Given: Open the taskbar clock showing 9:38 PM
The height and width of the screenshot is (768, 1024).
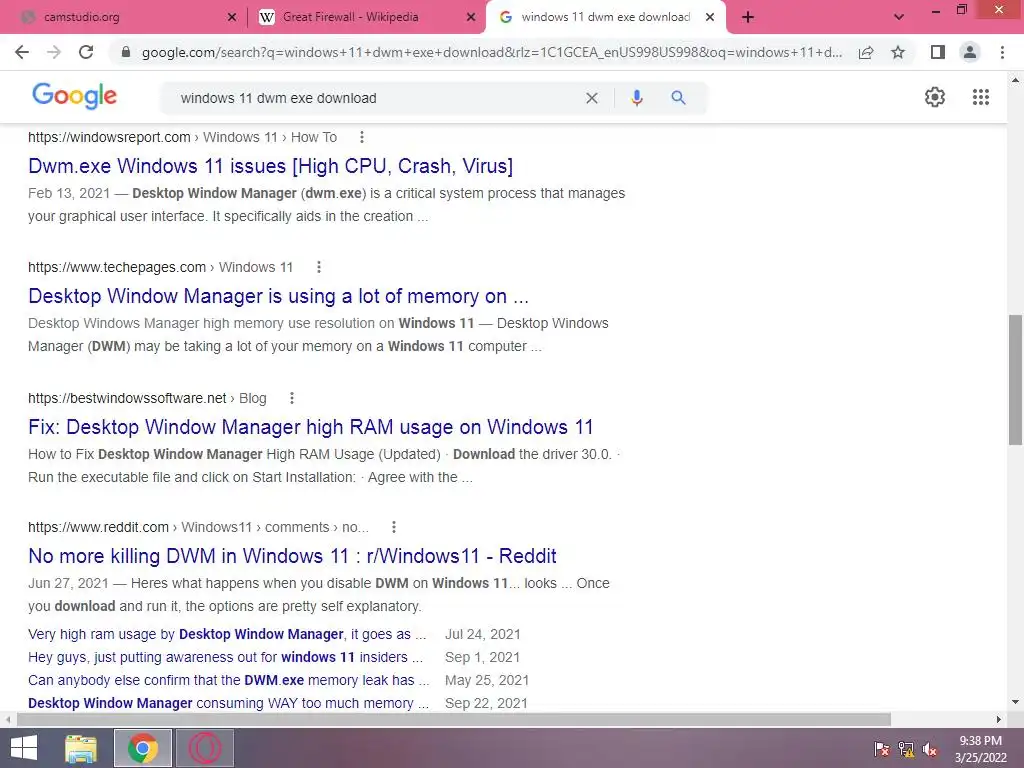Looking at the screenshot, I should click(x=980, y=749).
